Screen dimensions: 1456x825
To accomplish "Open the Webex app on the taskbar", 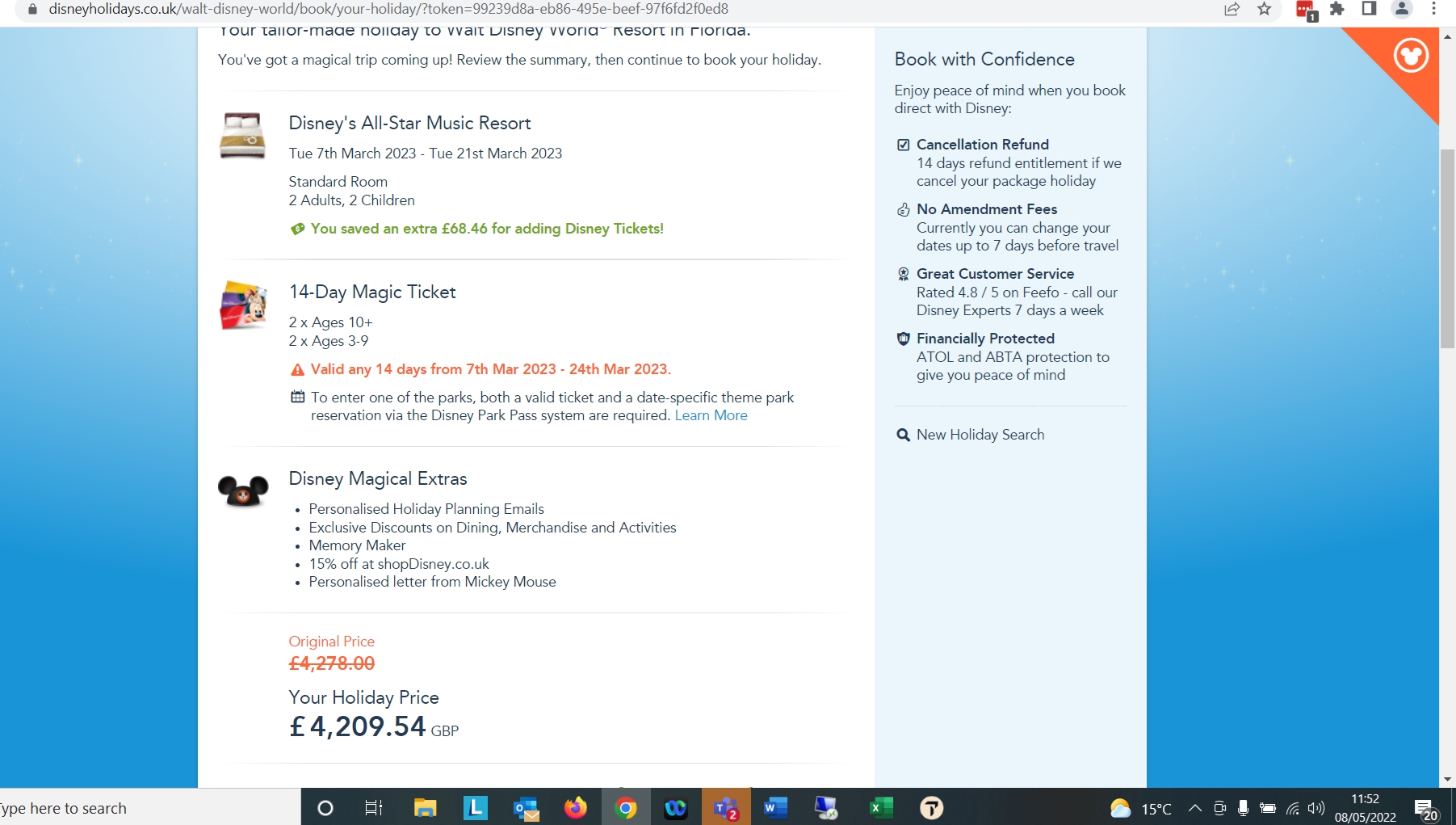I will pos(676,808).
